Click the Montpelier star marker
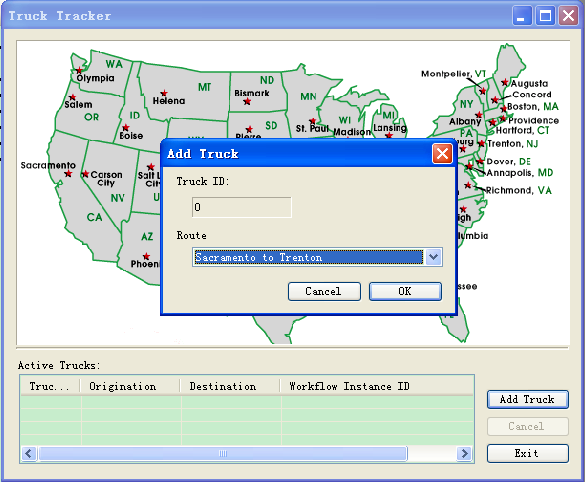The width and height of the screenshot is (585, 482). point(483,91)
